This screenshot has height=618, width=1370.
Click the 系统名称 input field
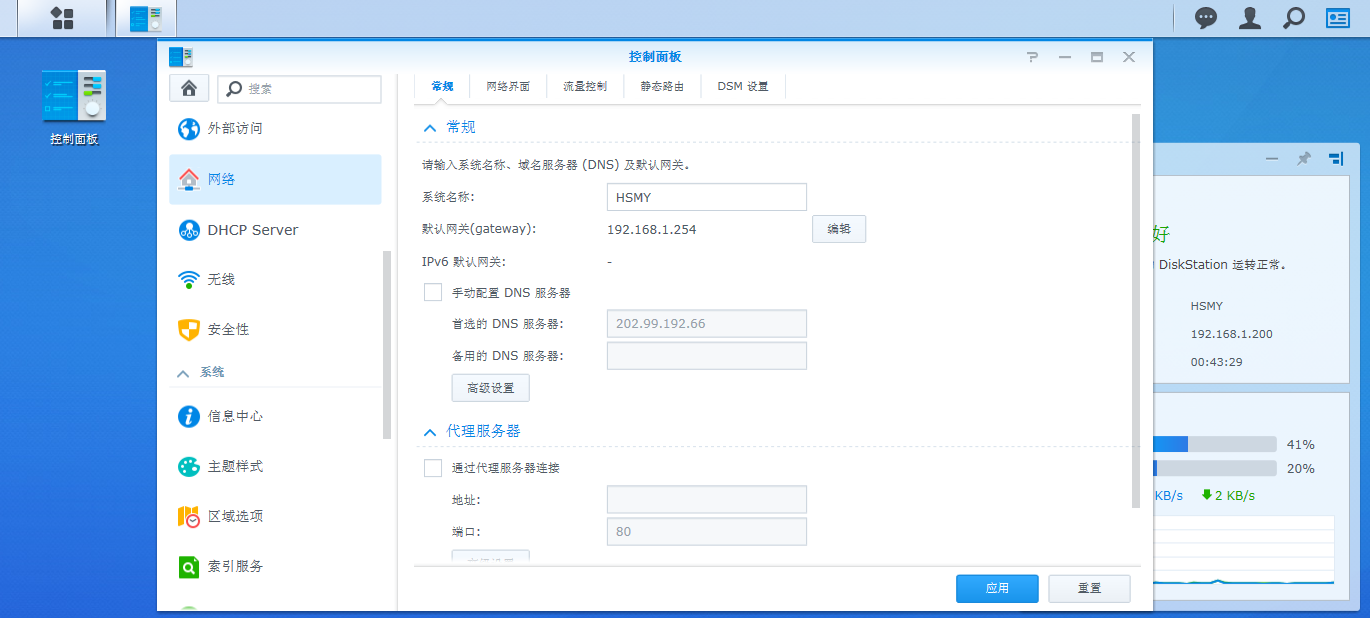(x=706, y=197)
